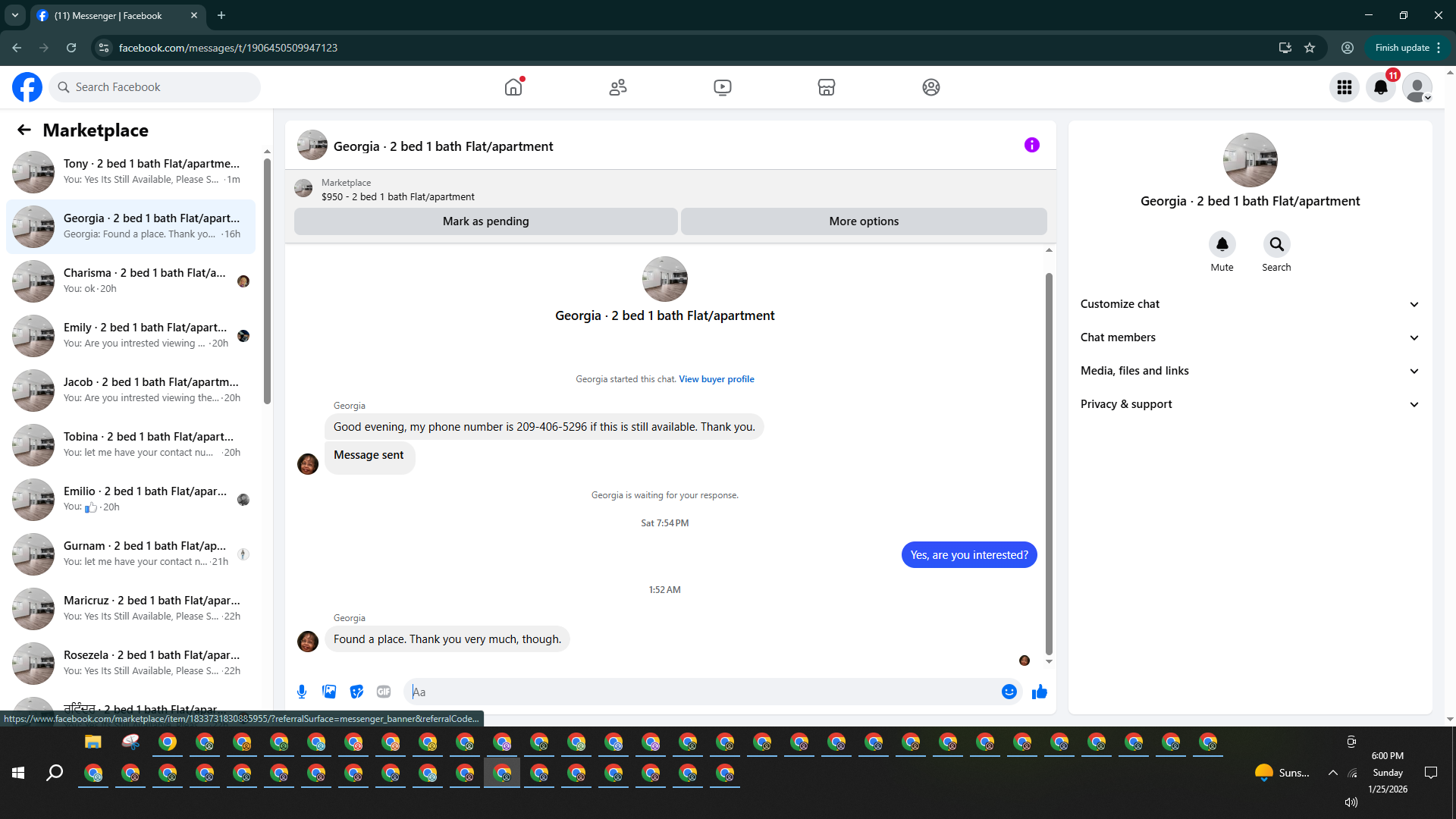Open the Maricruz conversation
The image size is (1456, 819).
[x=130, y=609]
